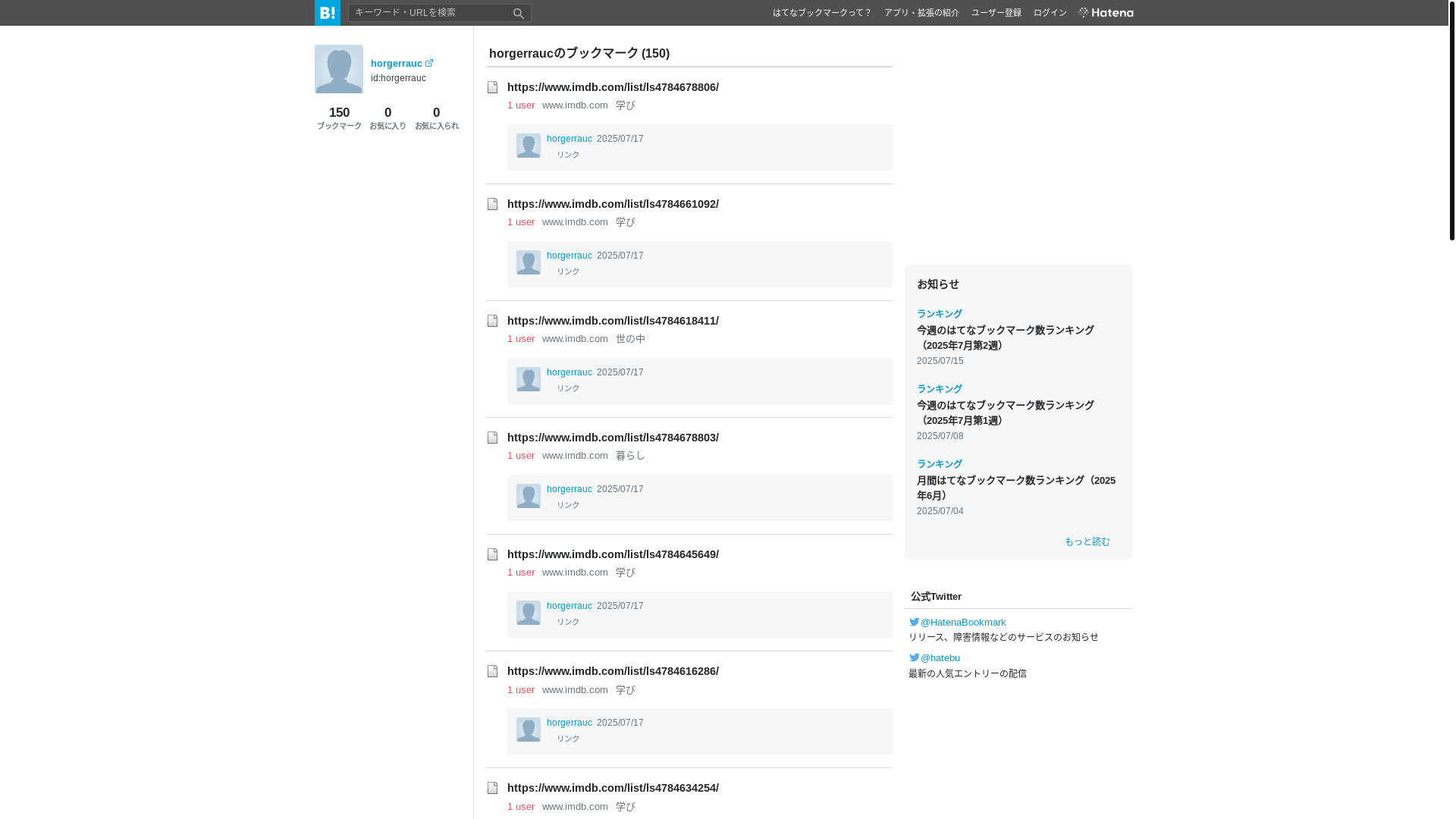Image resolution: width=1456 pixels, height=819 pixels.
Task: Open bookmark link ls4784616286
Action: (x=613, y=671)
